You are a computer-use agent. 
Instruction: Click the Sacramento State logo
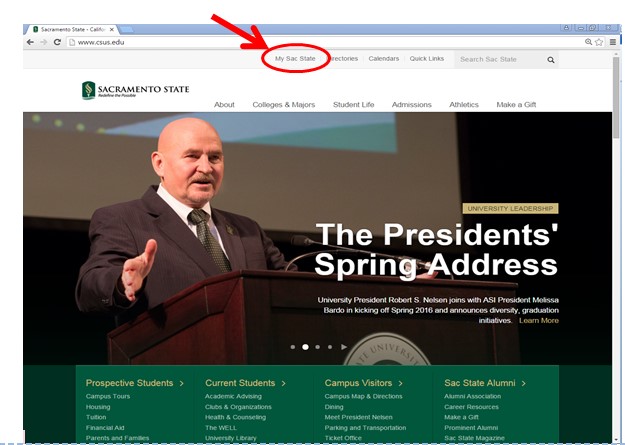[135, 91]
